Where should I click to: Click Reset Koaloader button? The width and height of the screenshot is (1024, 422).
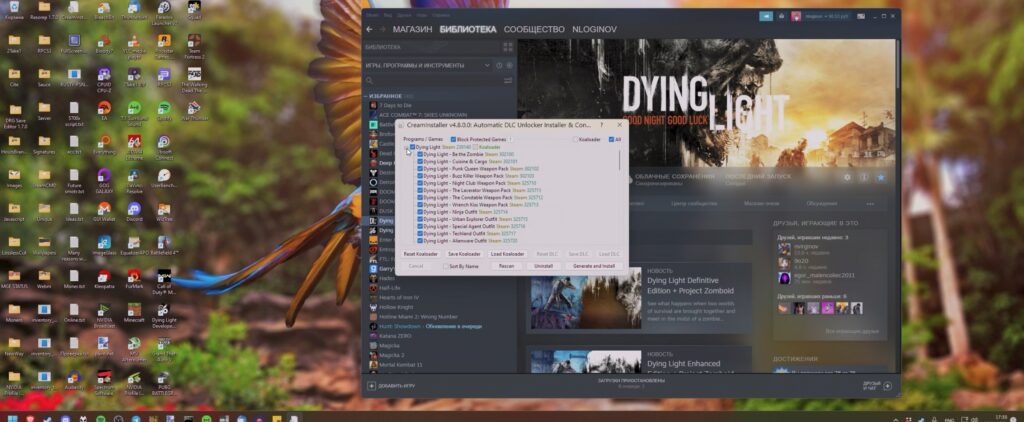(x=421, y=254)
